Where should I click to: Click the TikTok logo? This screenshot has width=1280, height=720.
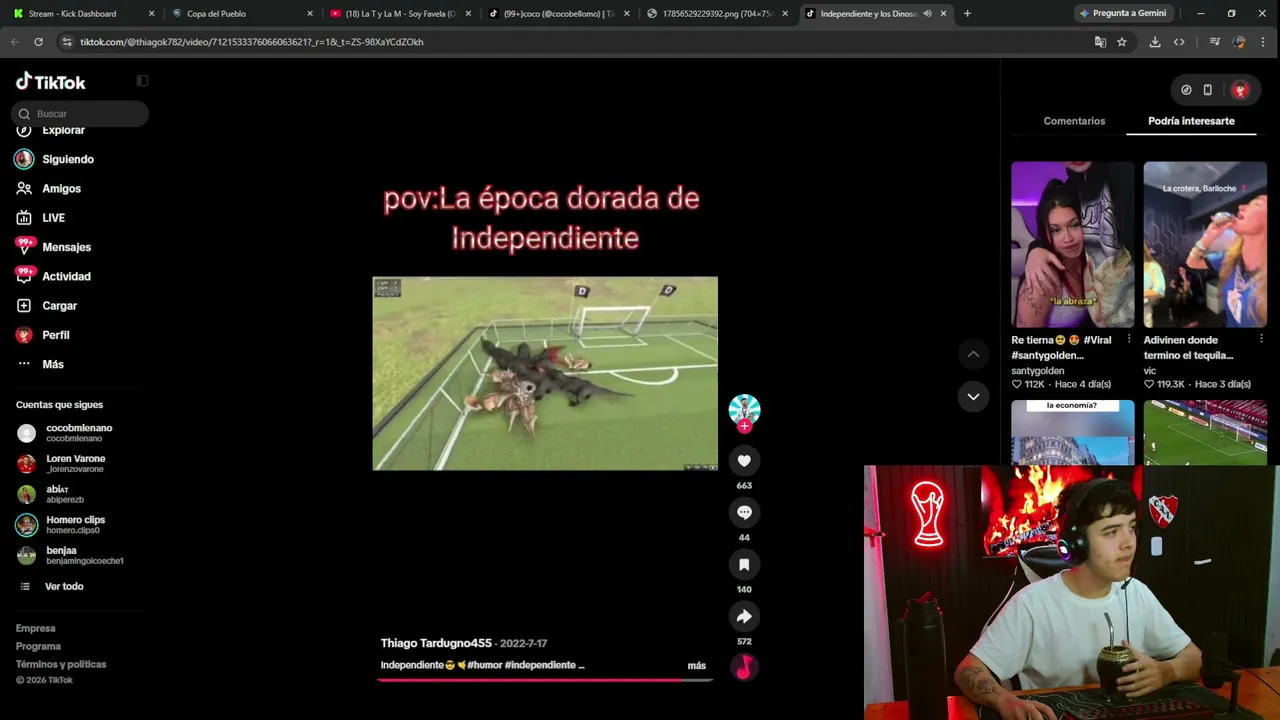[51, 82]
